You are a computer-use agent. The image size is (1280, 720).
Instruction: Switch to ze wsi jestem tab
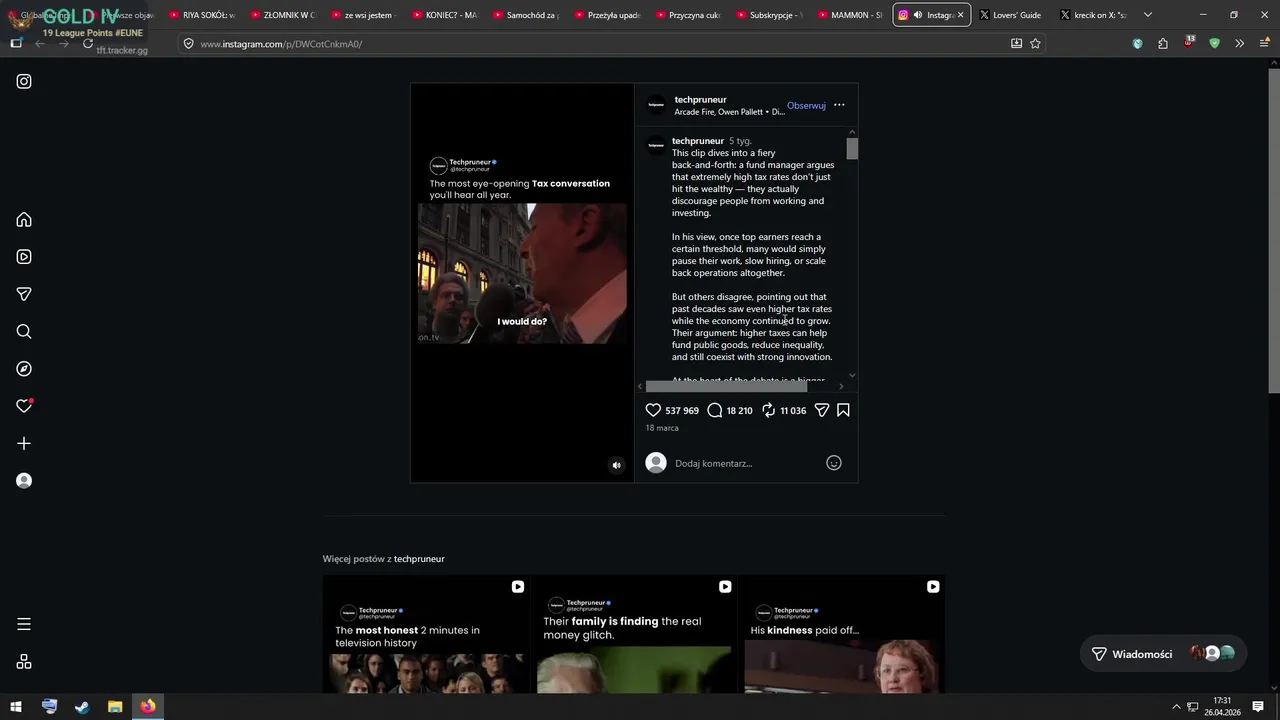coord(363,15)
